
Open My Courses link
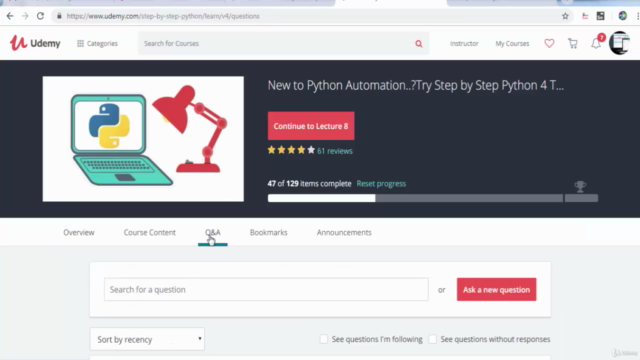point(512,43)
